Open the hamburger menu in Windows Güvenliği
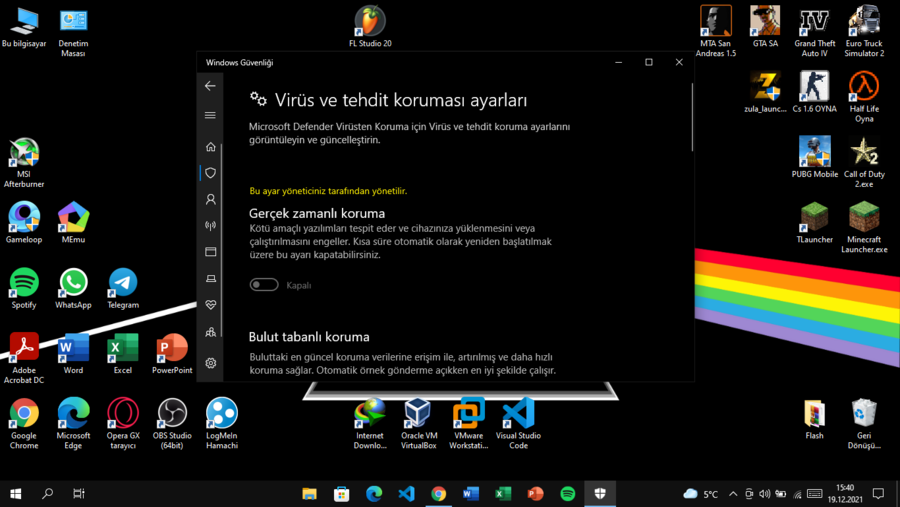The image size is (900, 507). 210,115
